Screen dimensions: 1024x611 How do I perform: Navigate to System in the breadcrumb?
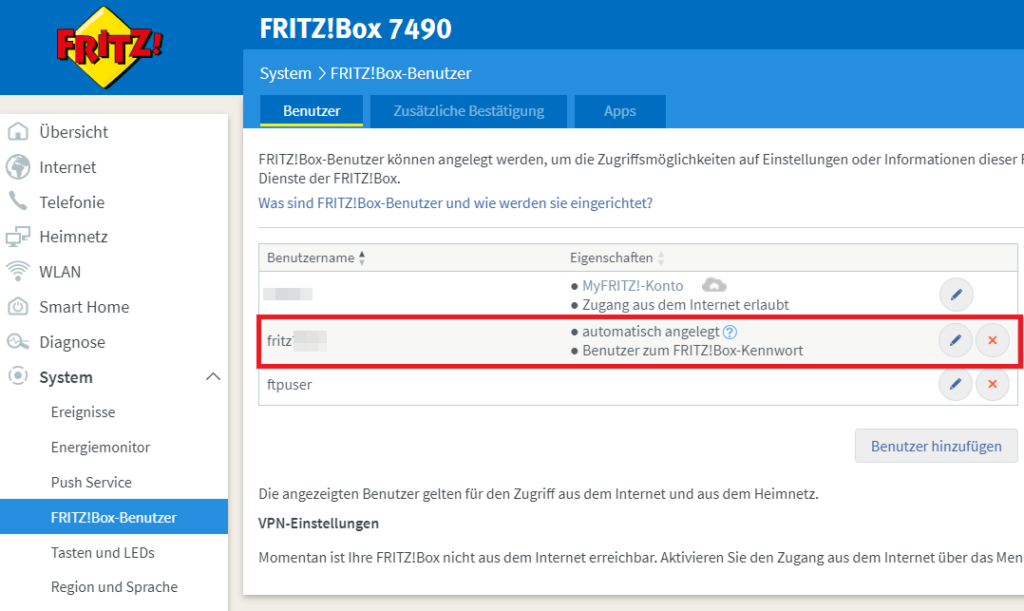pyautogui.click(x=285, y=74)
